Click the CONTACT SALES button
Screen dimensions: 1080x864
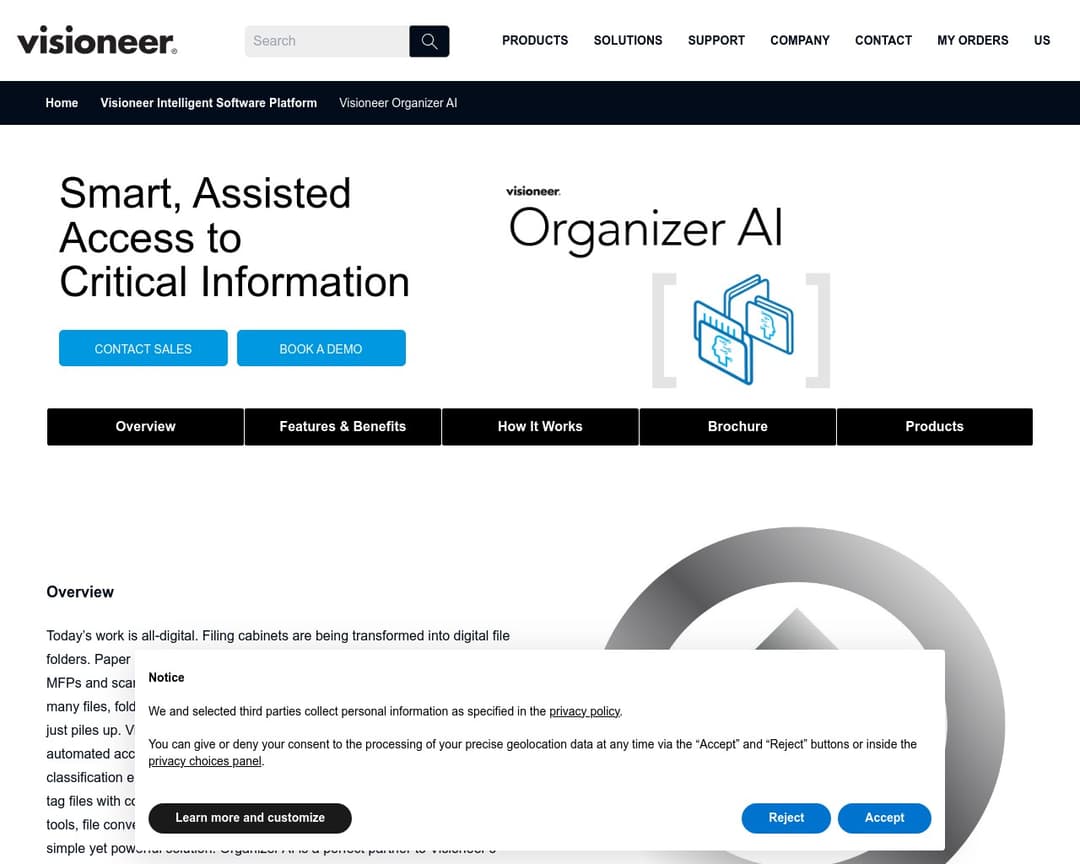point(143,348)
